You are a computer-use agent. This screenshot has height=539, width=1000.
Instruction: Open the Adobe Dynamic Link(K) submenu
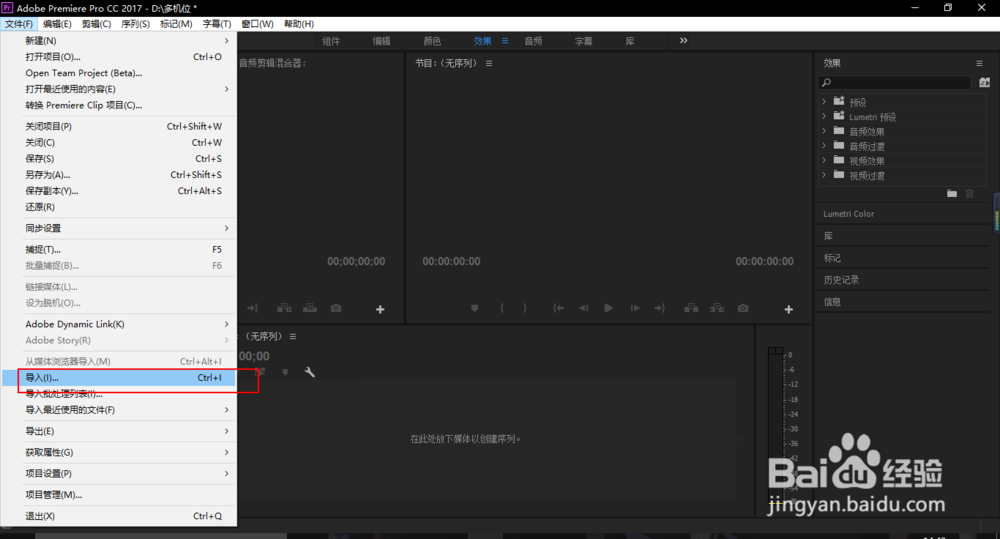coord(119,324)
